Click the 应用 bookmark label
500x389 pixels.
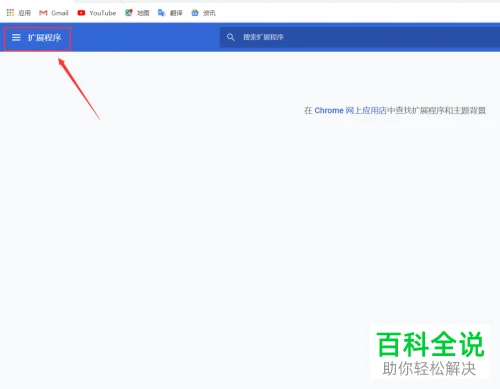click(x=25, y=13)
